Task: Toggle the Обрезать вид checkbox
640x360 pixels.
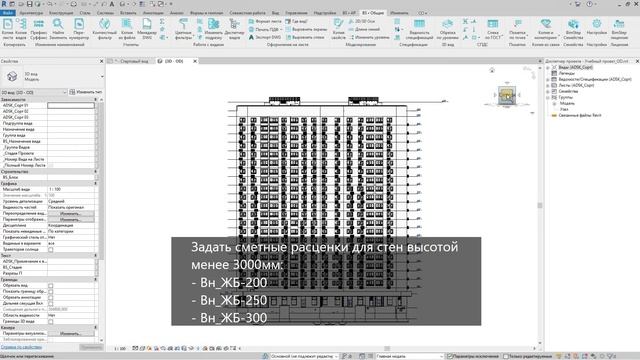Action: (51, 286)
